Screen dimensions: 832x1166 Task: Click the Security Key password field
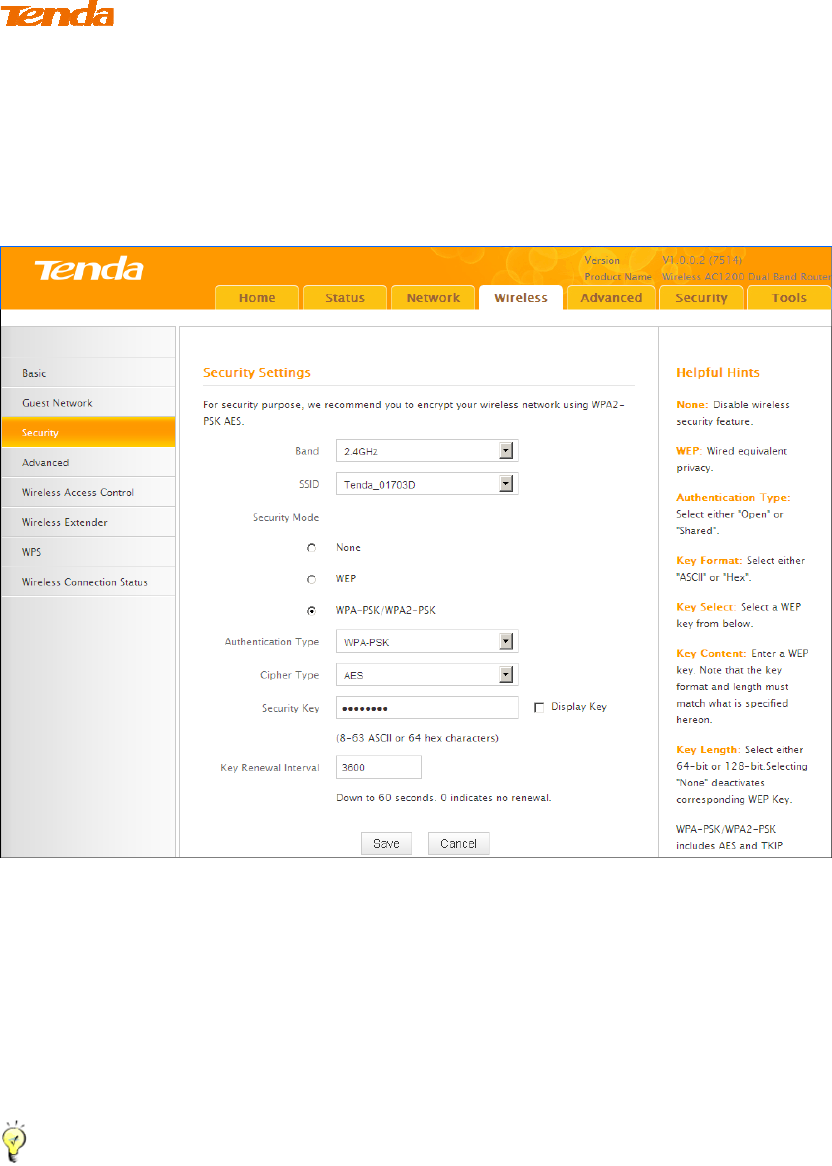[427, 708]
